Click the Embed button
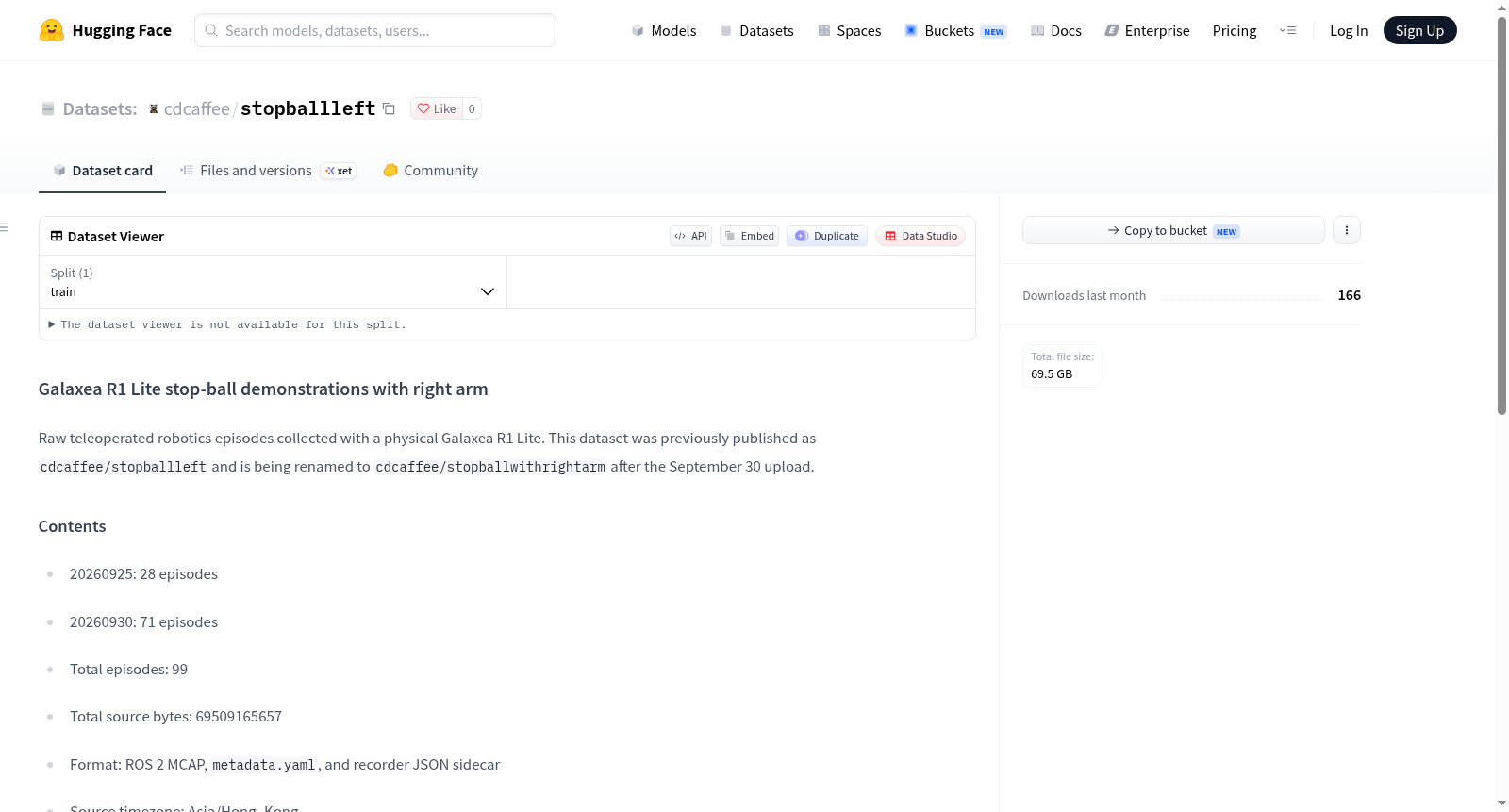The height and width of the screenshot is (812, 1509). coord(750,236)
